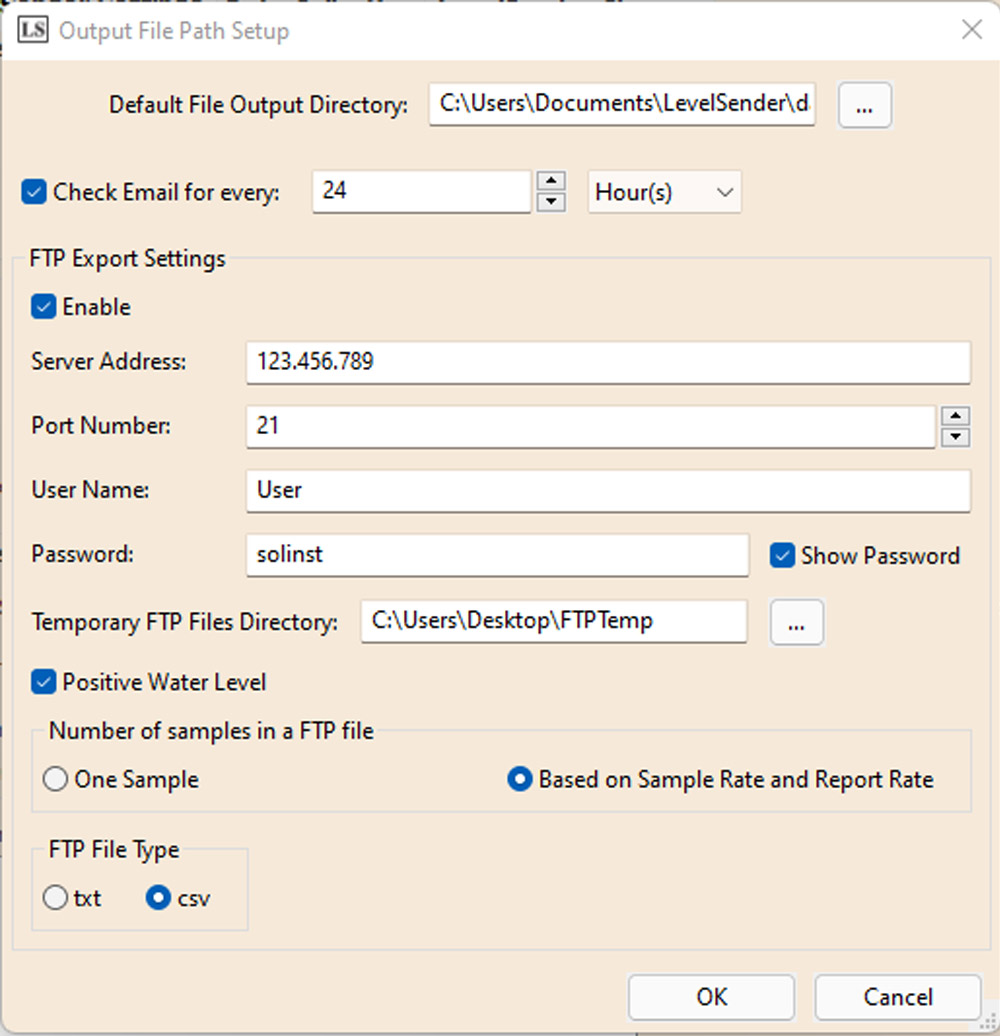Browse for the Temporary FTP Files Directory

point(796,622)
